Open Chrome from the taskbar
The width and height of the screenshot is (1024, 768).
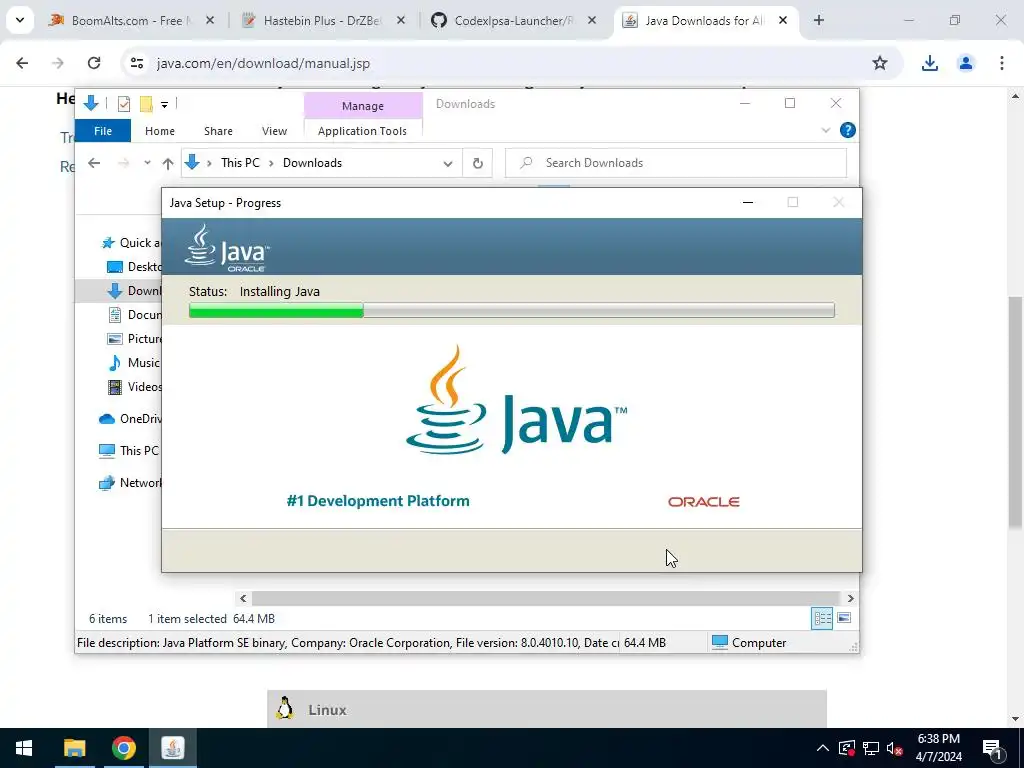tap(123, 748)
